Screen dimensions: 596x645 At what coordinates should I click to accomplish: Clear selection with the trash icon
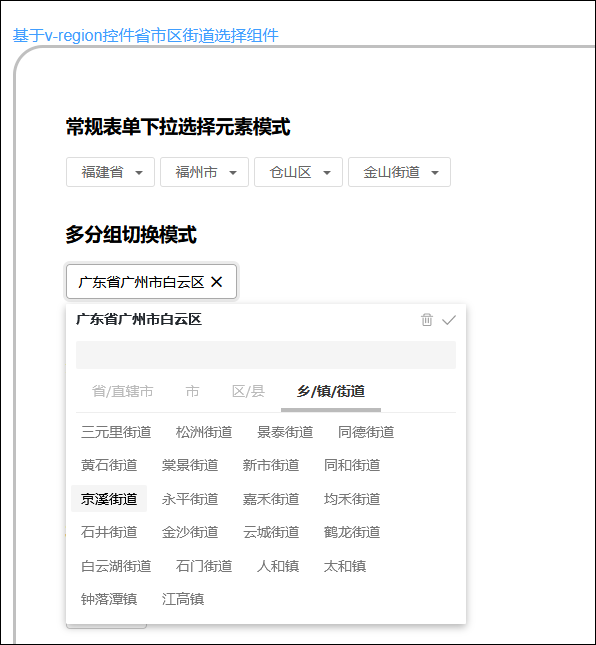[427, 320]
